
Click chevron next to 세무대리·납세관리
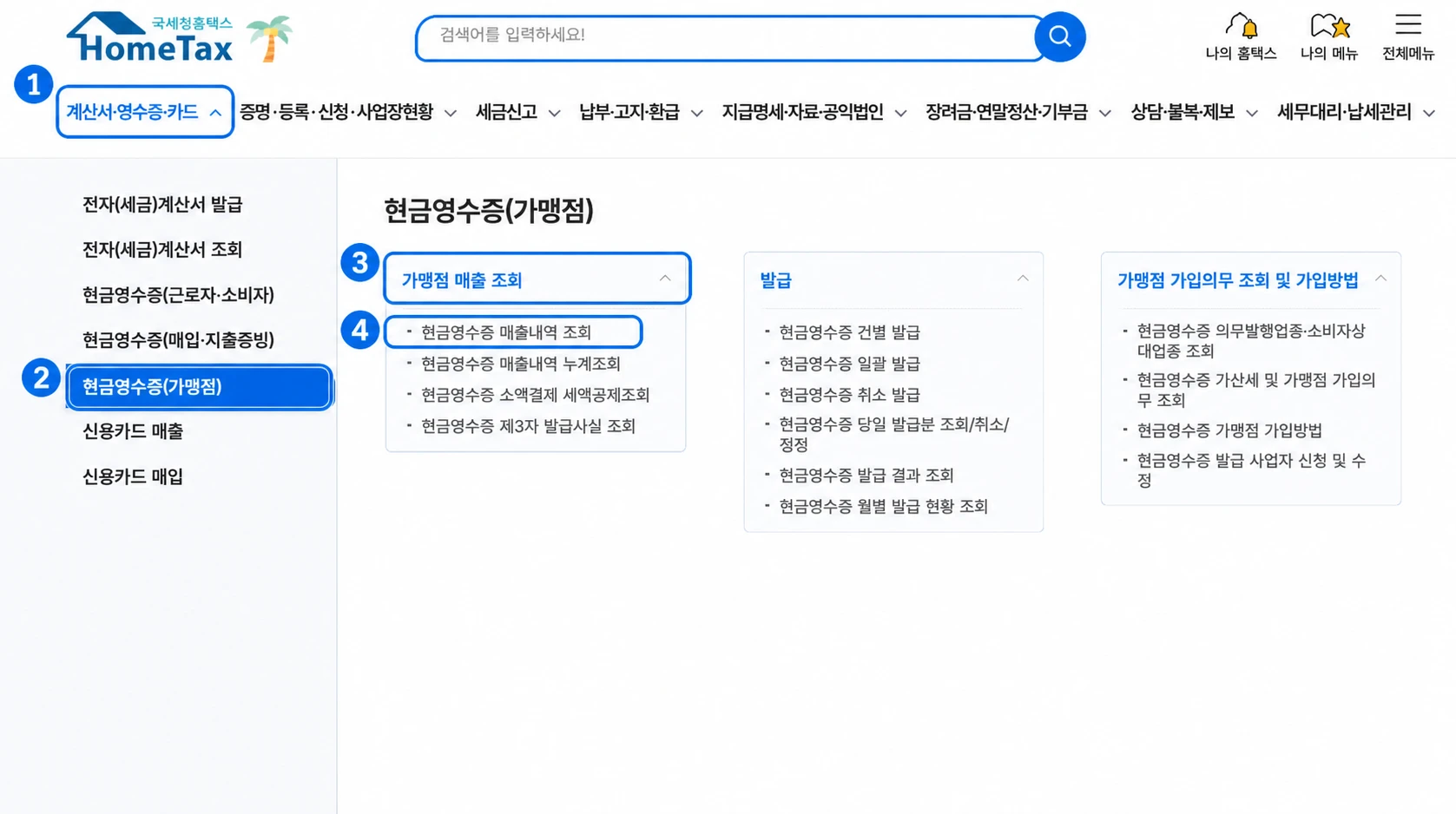point(1428,113)
